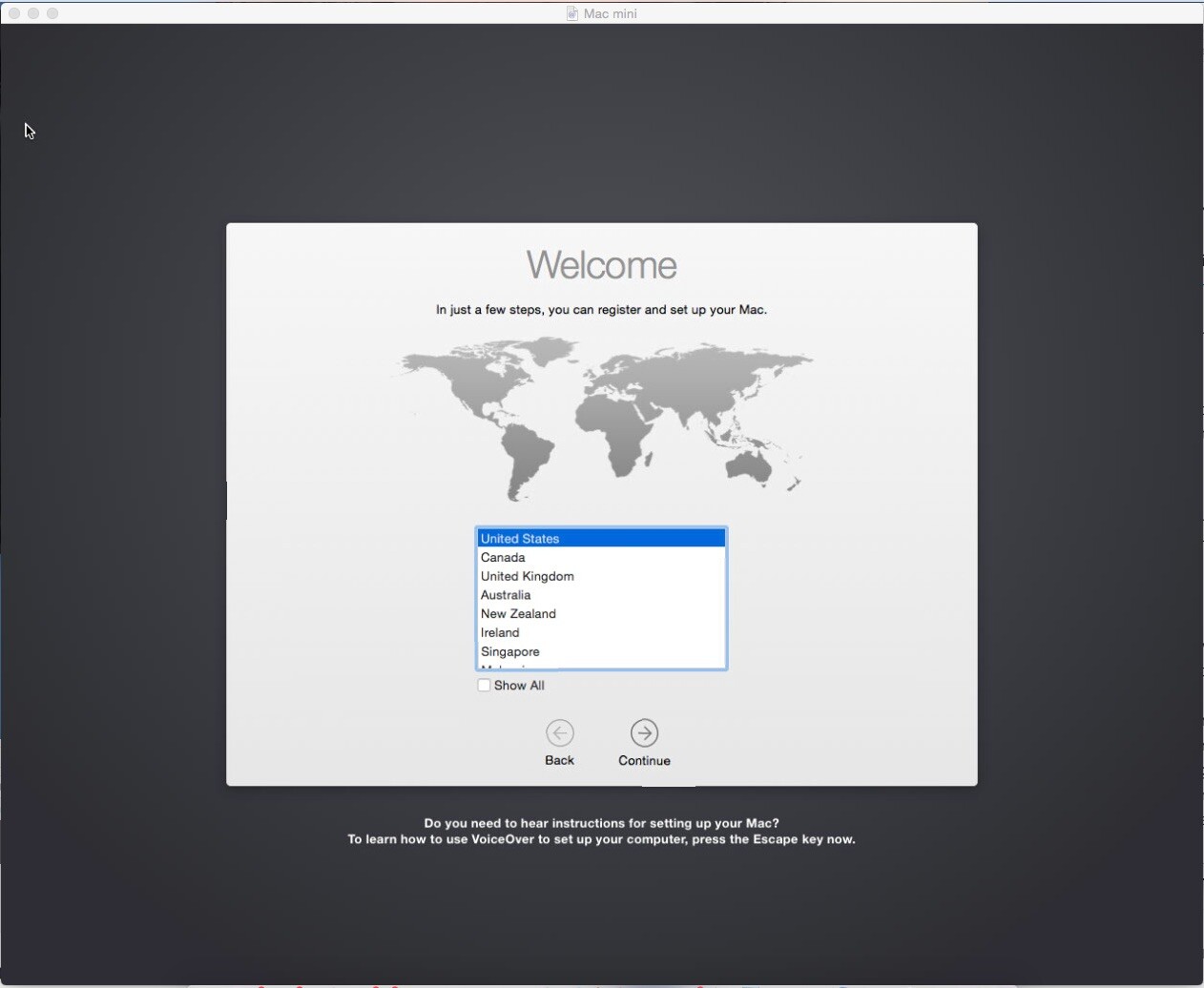Select Ireland in the country list
Image resolution: width=1204 pixels, height=988 pixels.
601,632
